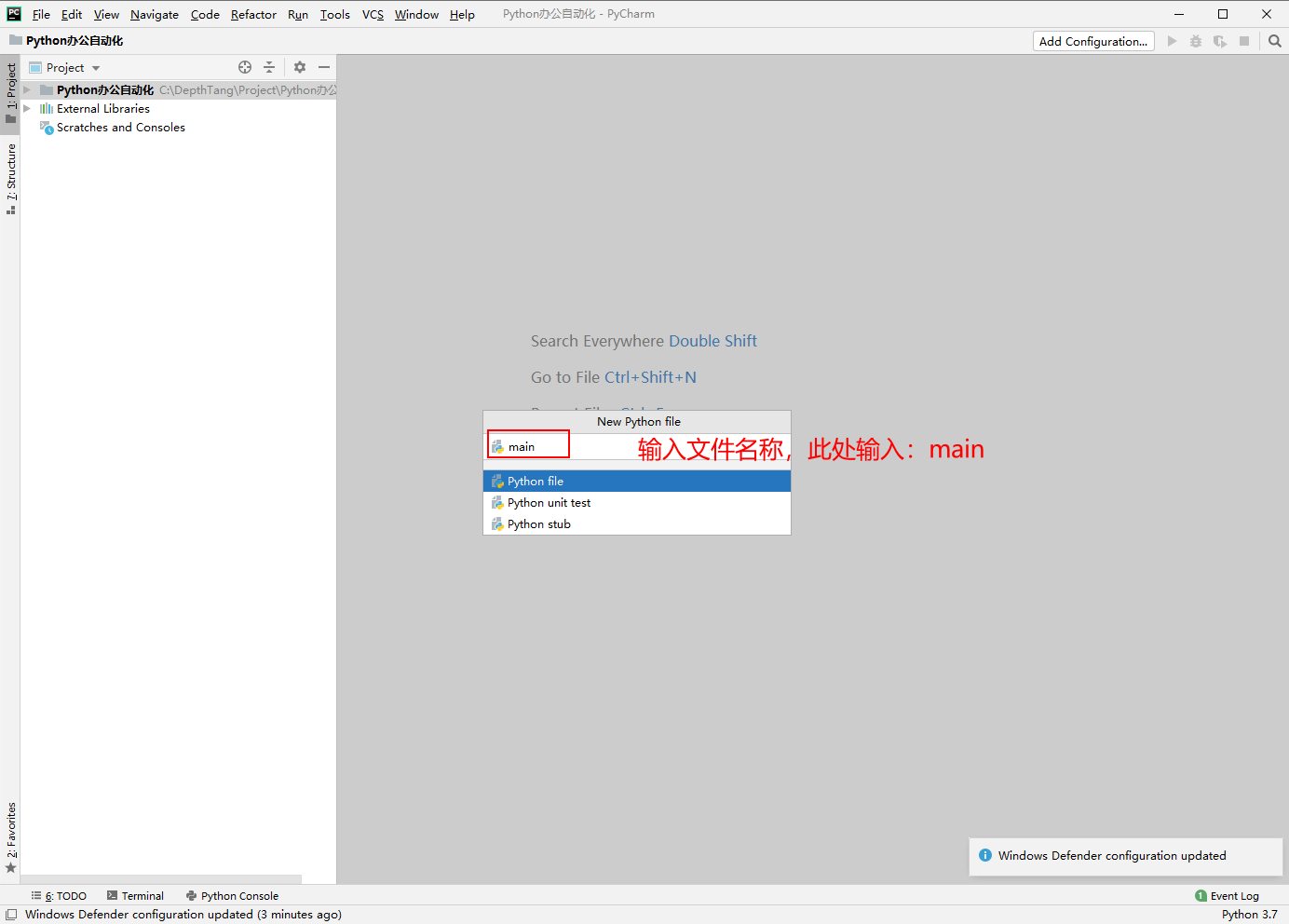Image resolution: width=1289 pixels, height=924 pixels.
Task: Open the Window menu
Action: pos(416,14)
